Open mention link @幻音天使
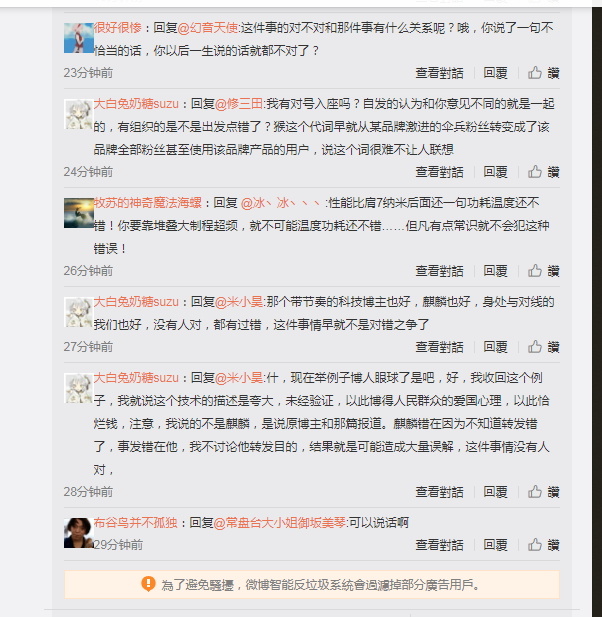The width and height of the screenshot is (602, 617). (x=208, y=28)
